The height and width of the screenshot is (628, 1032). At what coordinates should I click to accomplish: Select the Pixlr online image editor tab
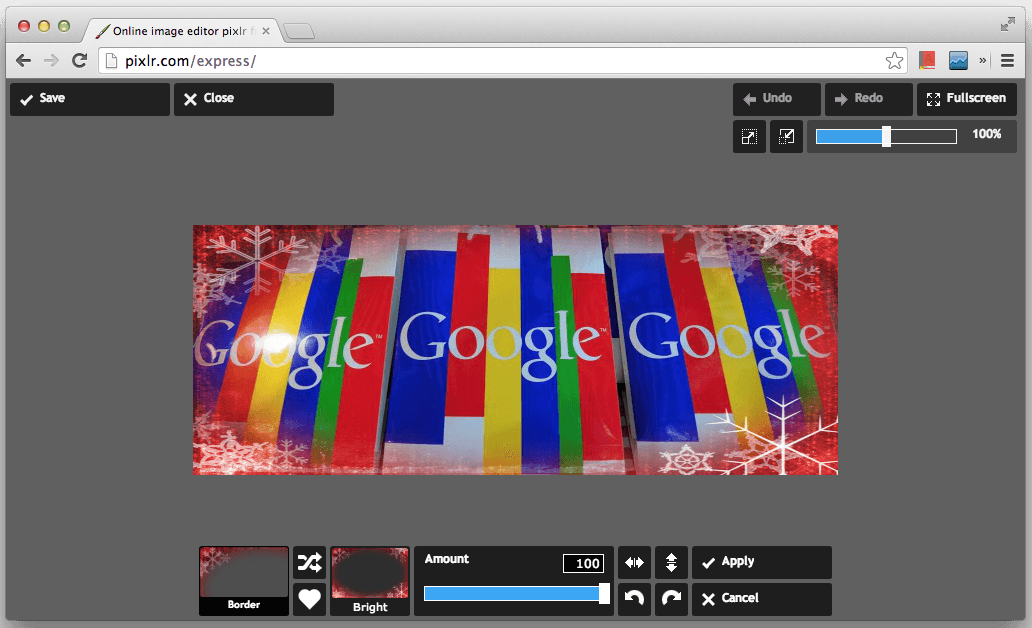[x=180, y=31]
